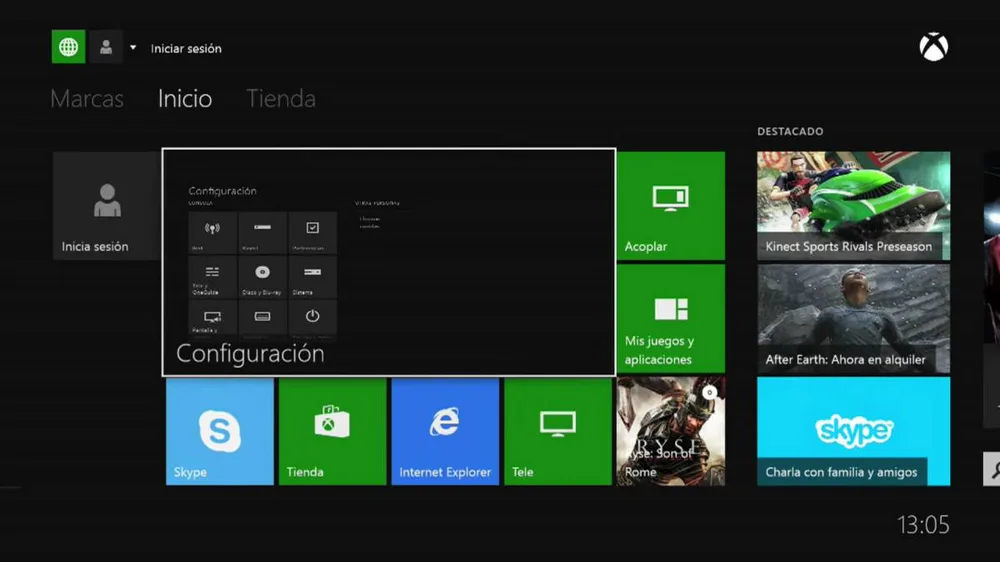Open the Inicia sesión profile tile

107,205
